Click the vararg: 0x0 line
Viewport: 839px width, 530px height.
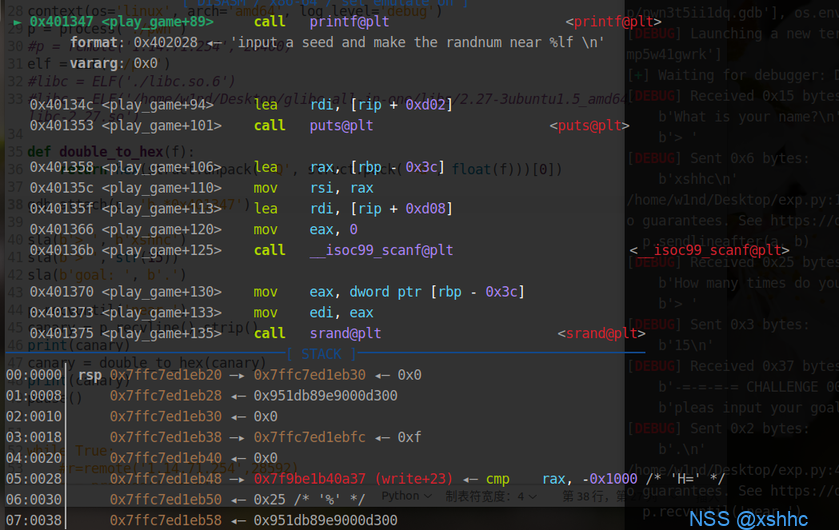tap(113, 63)
